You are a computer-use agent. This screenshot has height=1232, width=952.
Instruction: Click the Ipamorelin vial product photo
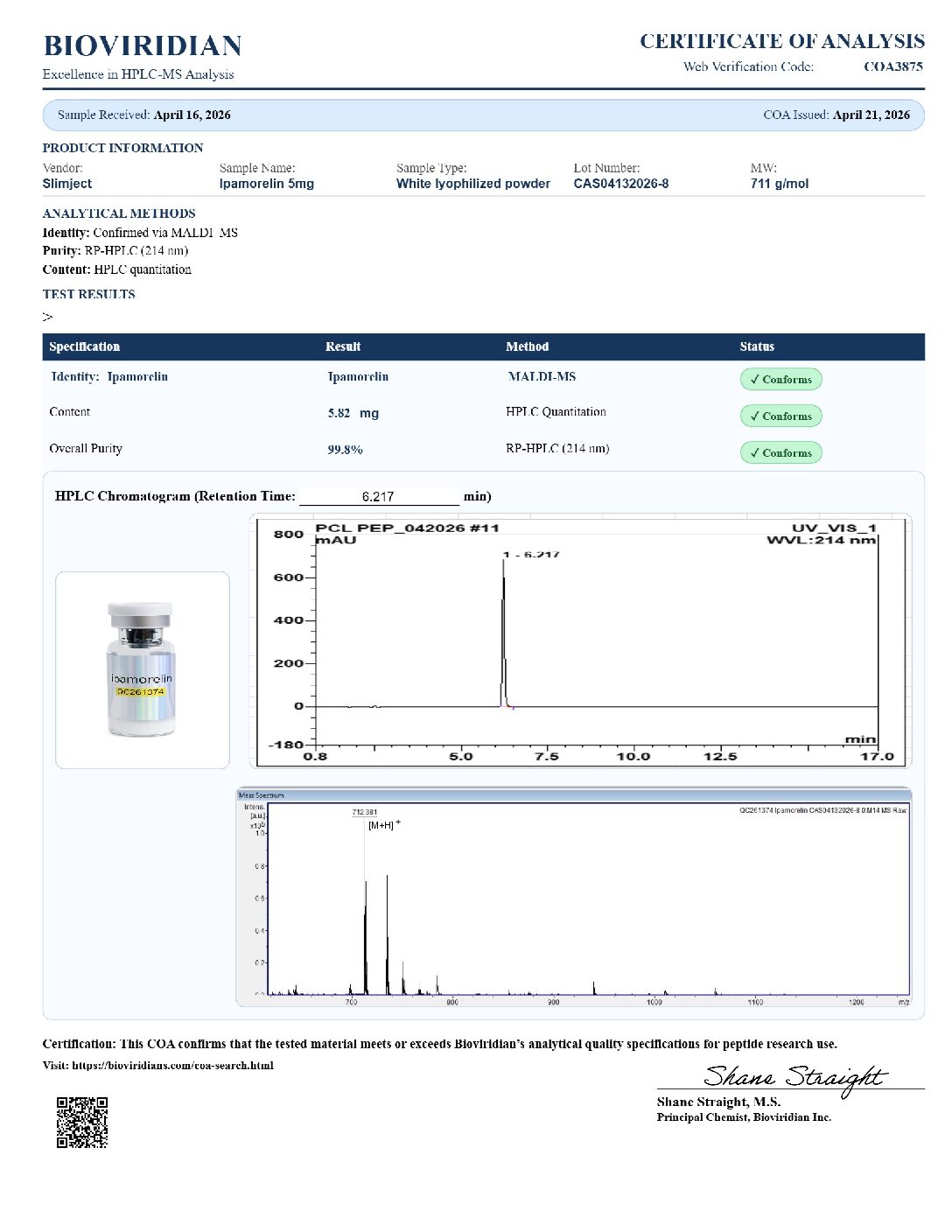tap(142, 669)
